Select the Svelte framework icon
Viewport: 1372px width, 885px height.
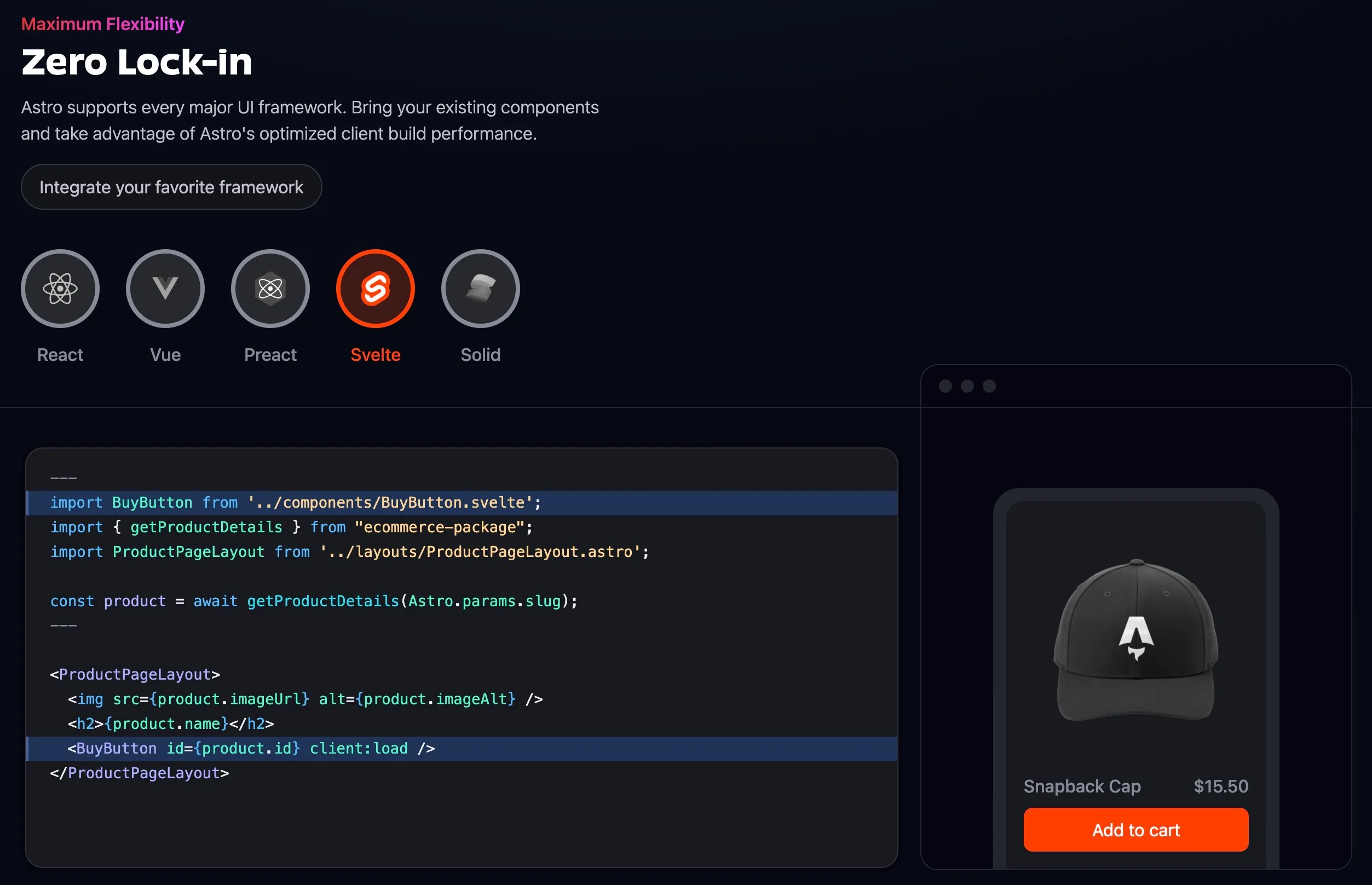[x=375, y=288]
